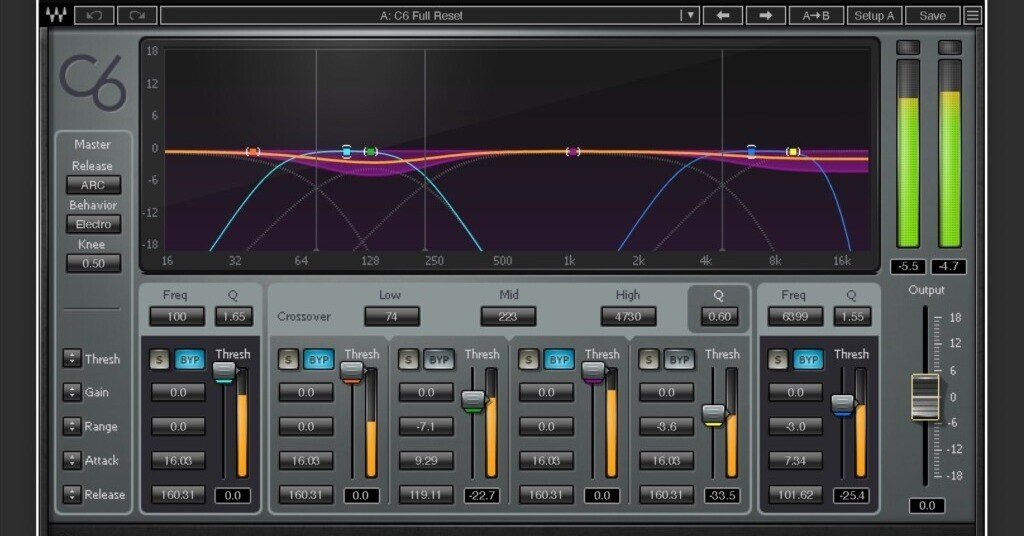This screenshot has width=1024, height=536.
Task: Bypass the left floating band at 100 Hz
Action: (x=189, y=359)
